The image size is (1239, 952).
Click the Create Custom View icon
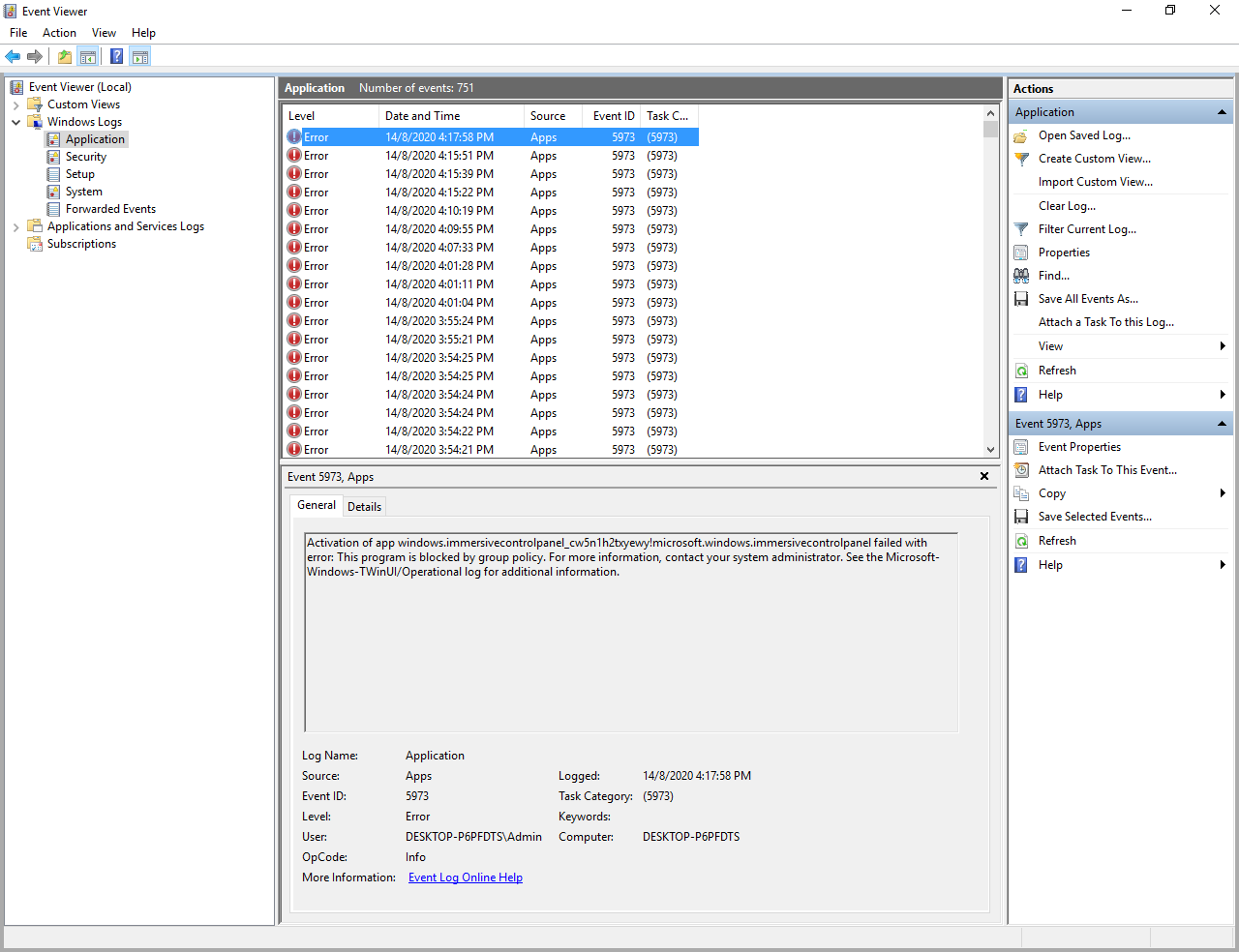[x=1021, y=159]
